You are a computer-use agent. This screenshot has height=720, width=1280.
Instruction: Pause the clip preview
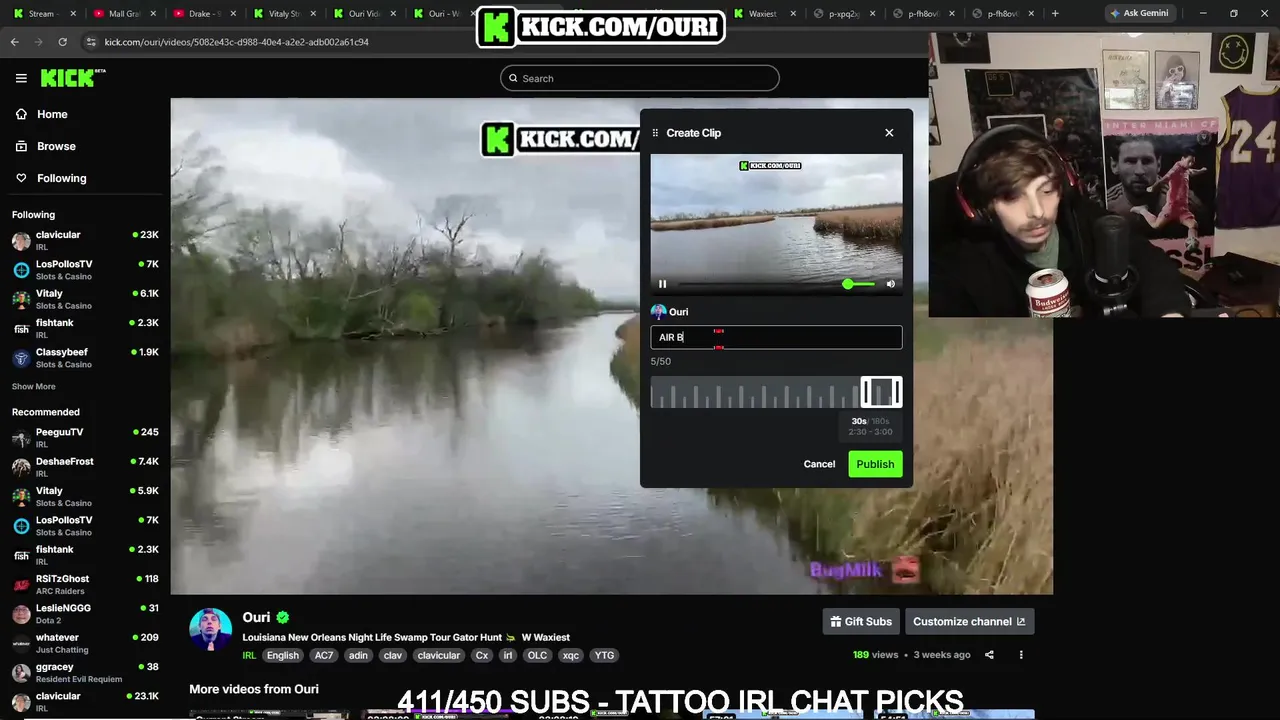point(662,284)
